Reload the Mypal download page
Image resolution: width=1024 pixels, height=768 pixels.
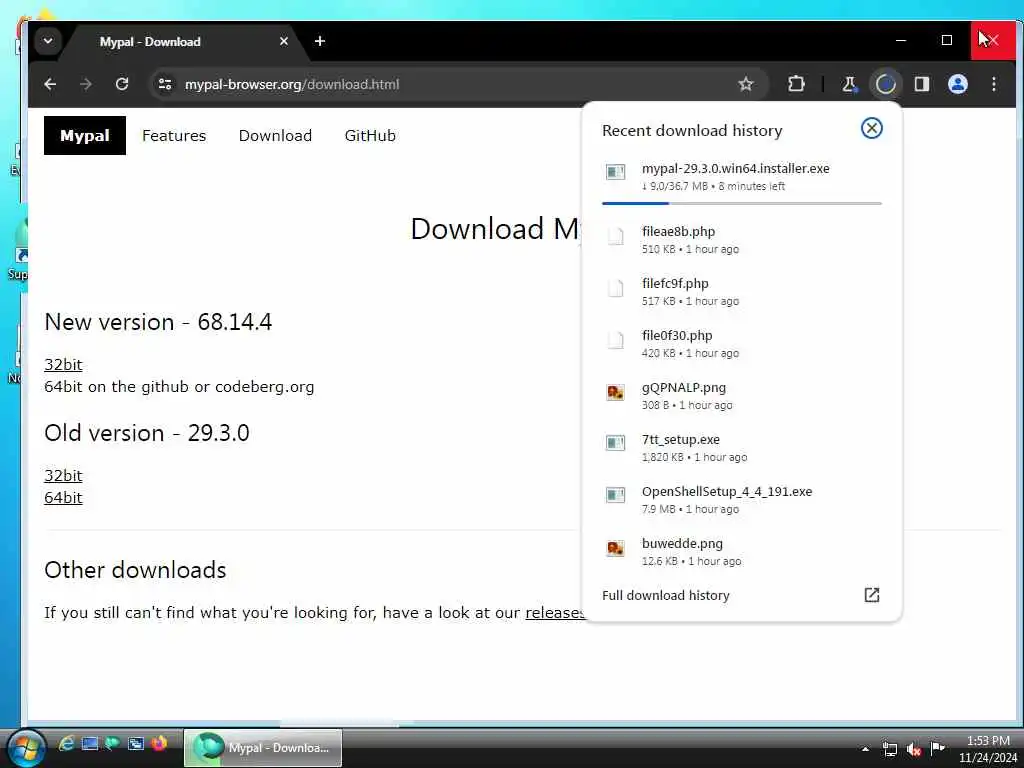[121, 84]
